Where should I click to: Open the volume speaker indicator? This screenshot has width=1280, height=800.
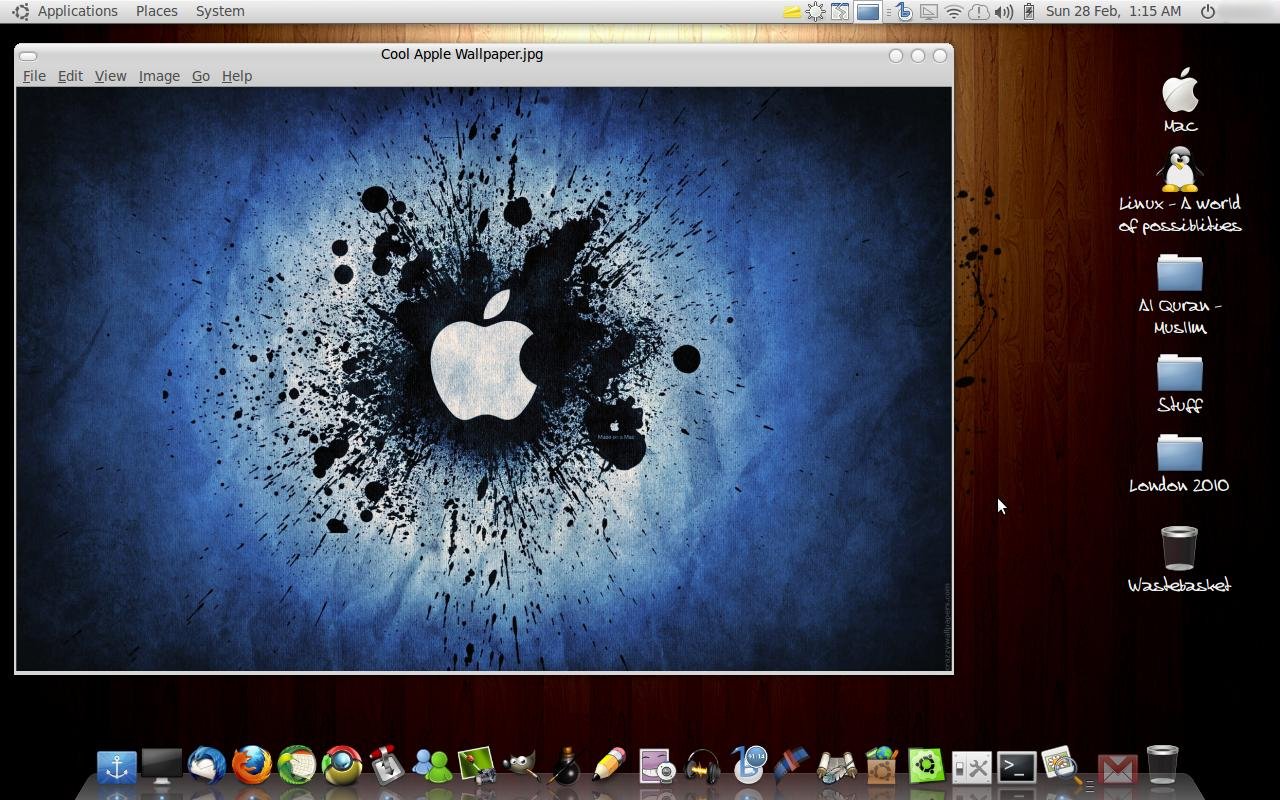pos(1004,12)
